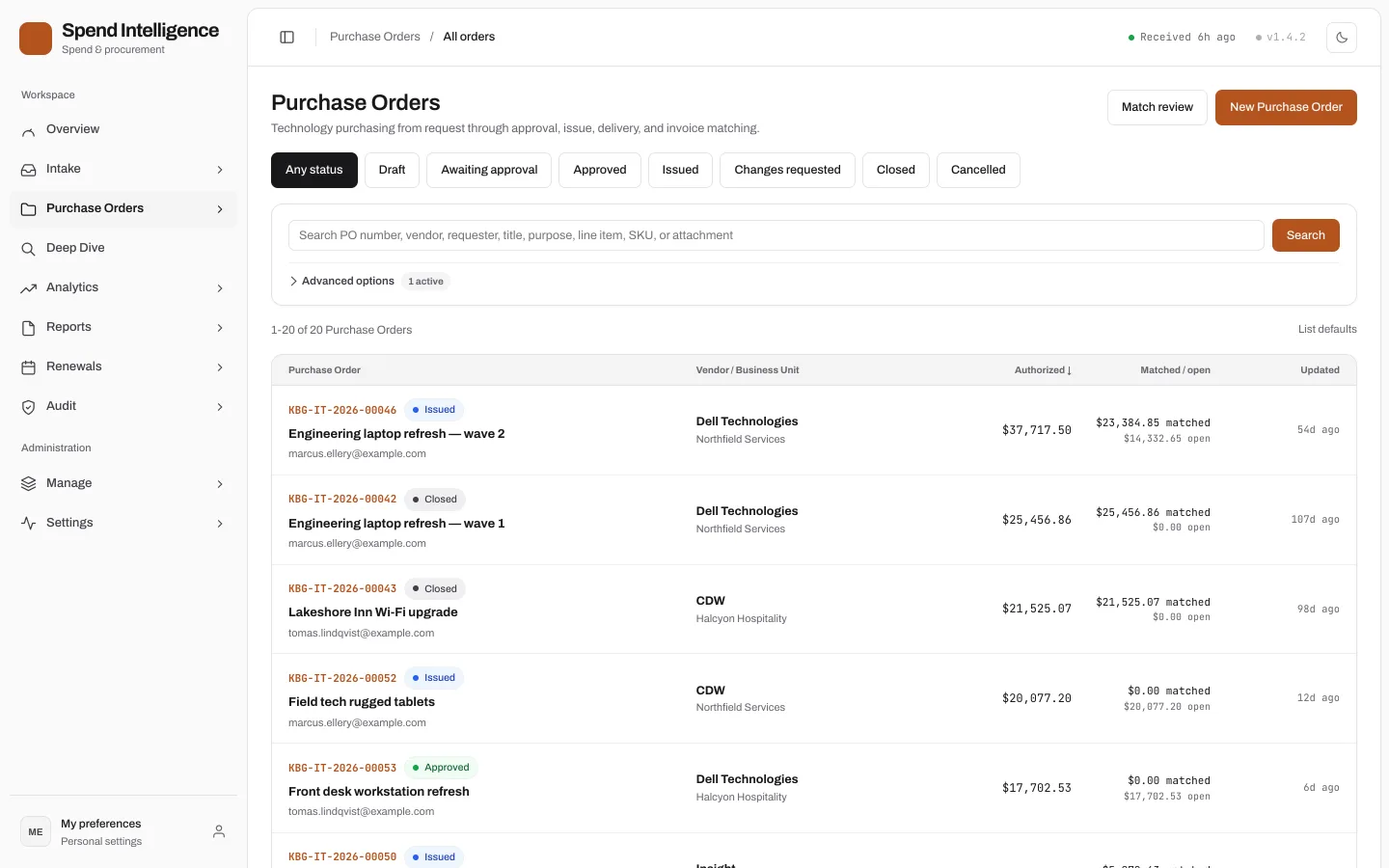Click the Analytics trend icon
The image size is (1389, 868).
point(29,288)
